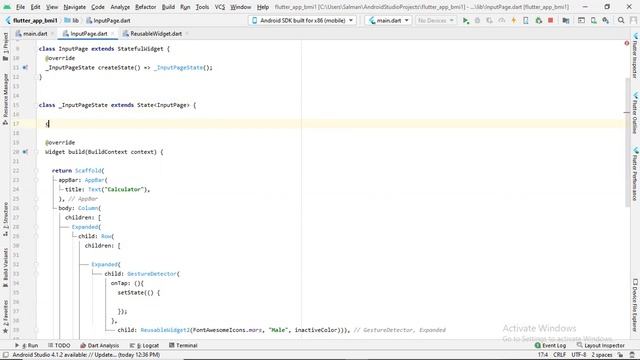Click the error indicator at editor top right
This screenshot has width=640, height=360.
[627, 43]
